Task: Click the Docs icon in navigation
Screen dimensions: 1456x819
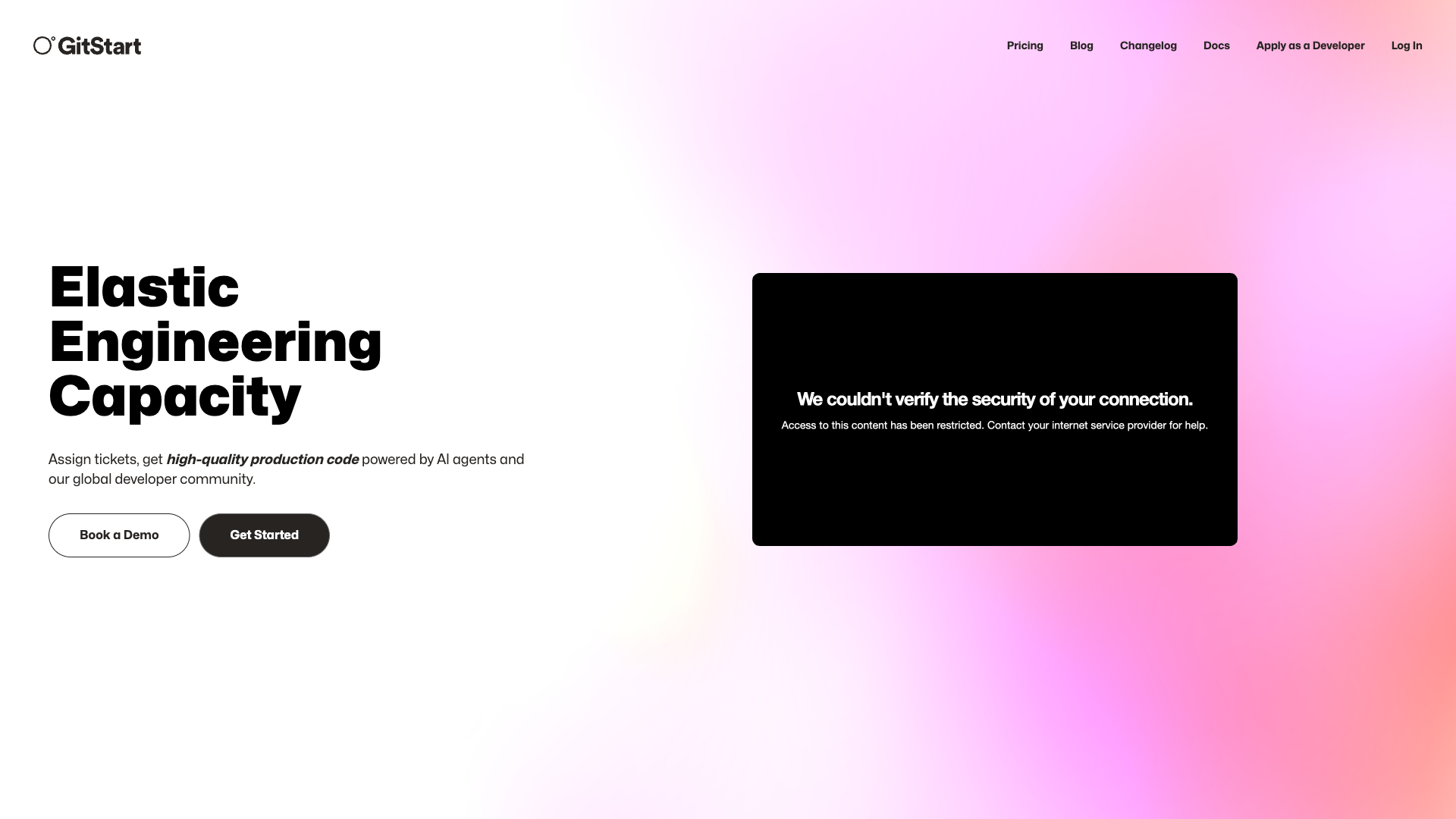Action: click(1216, 45)
